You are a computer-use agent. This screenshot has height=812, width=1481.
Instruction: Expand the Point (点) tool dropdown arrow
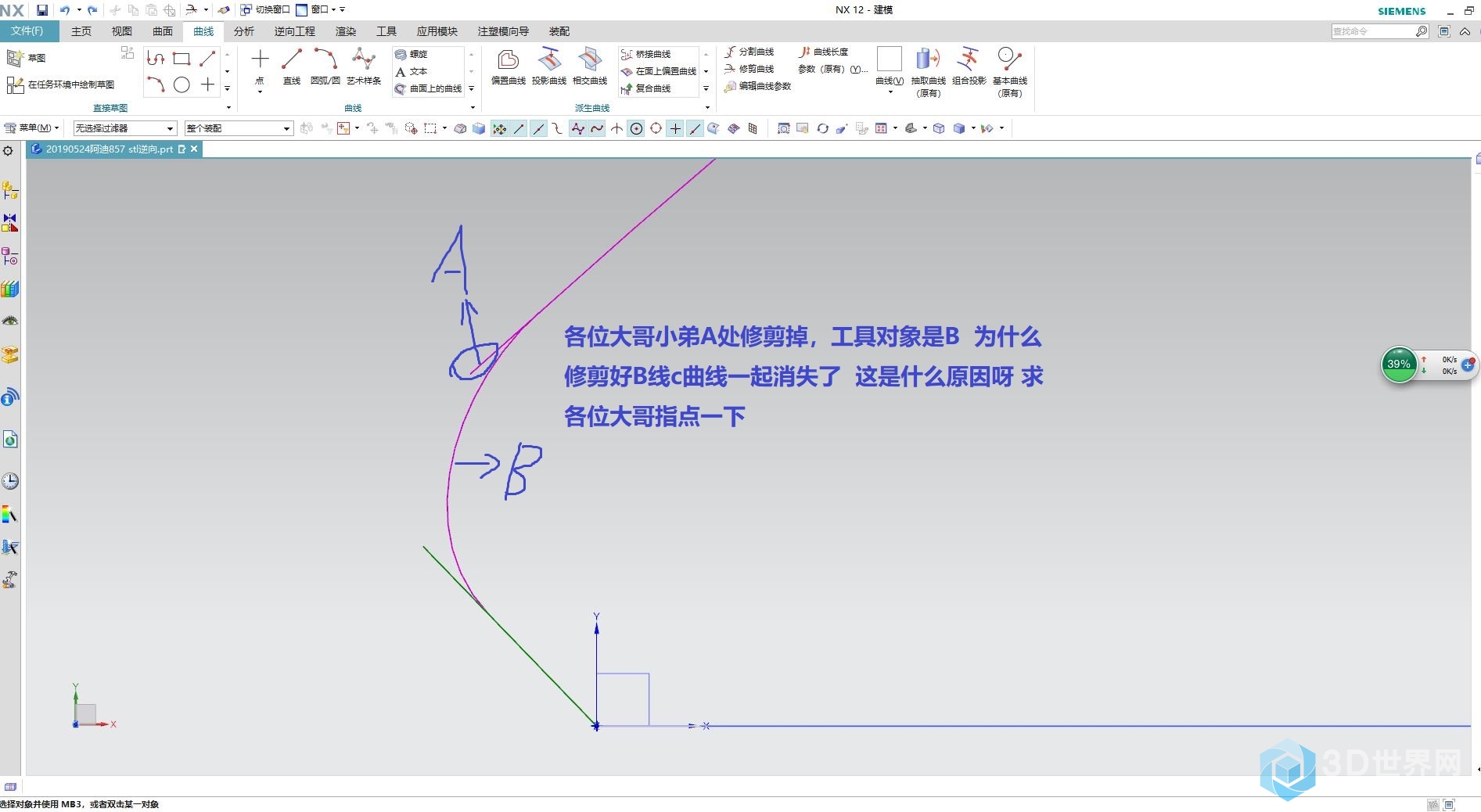(260, 92)
